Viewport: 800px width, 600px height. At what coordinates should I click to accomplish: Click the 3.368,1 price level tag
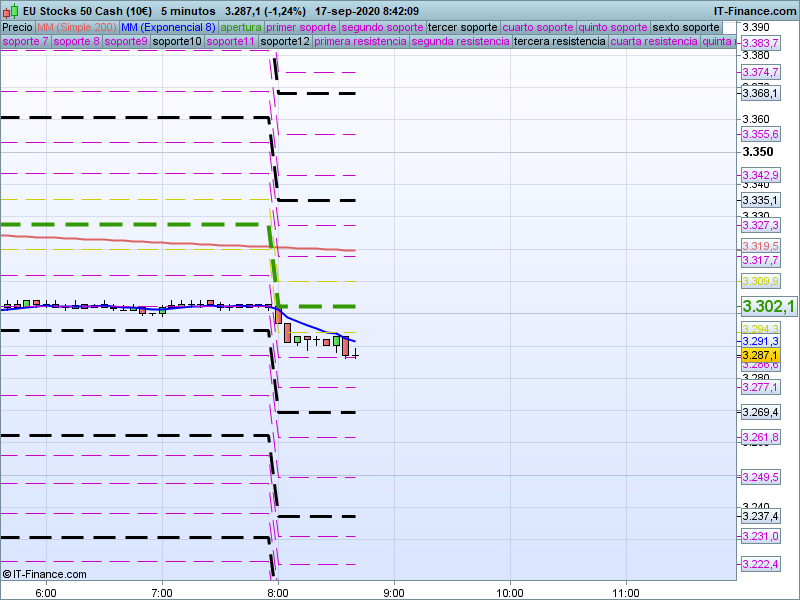coord(760,93)
